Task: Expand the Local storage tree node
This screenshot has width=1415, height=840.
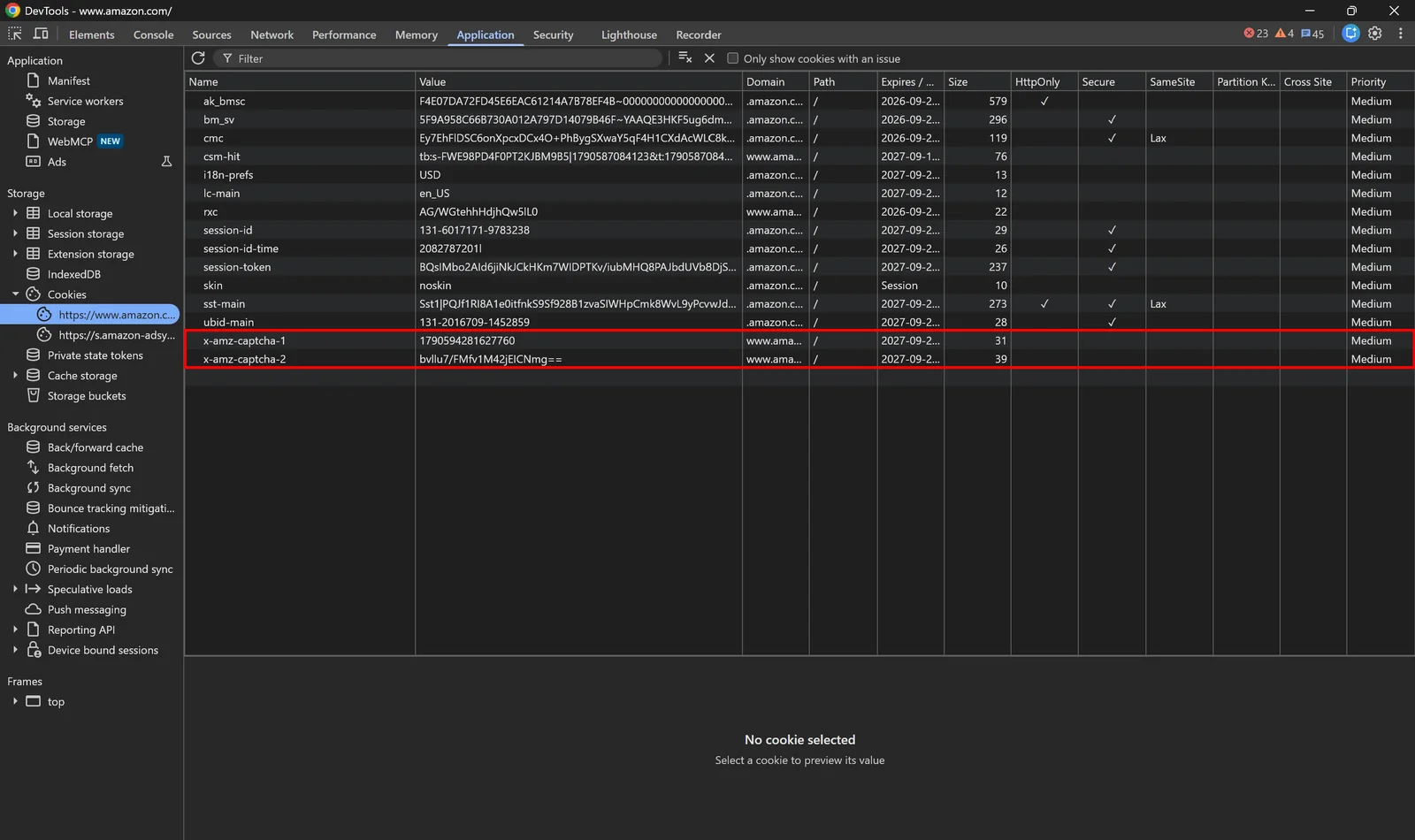Action: pyautogui.click(x=15, y=213)
